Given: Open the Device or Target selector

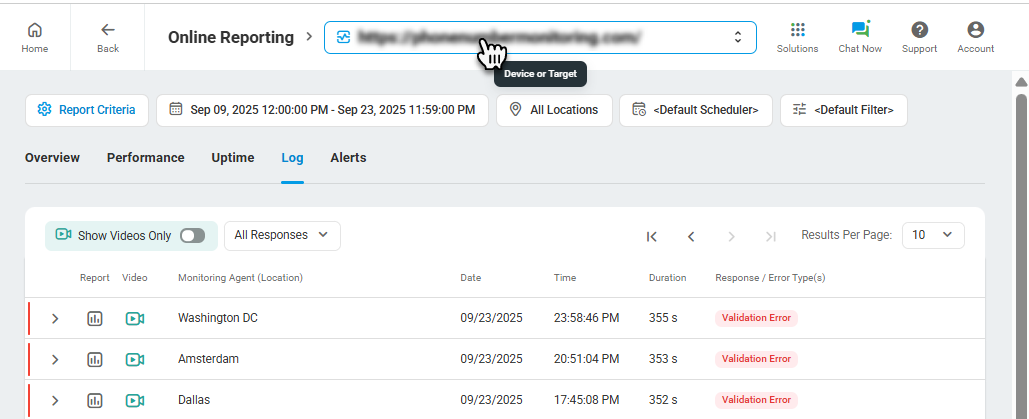Looking at the screenshot, I should tap(540, 38).
